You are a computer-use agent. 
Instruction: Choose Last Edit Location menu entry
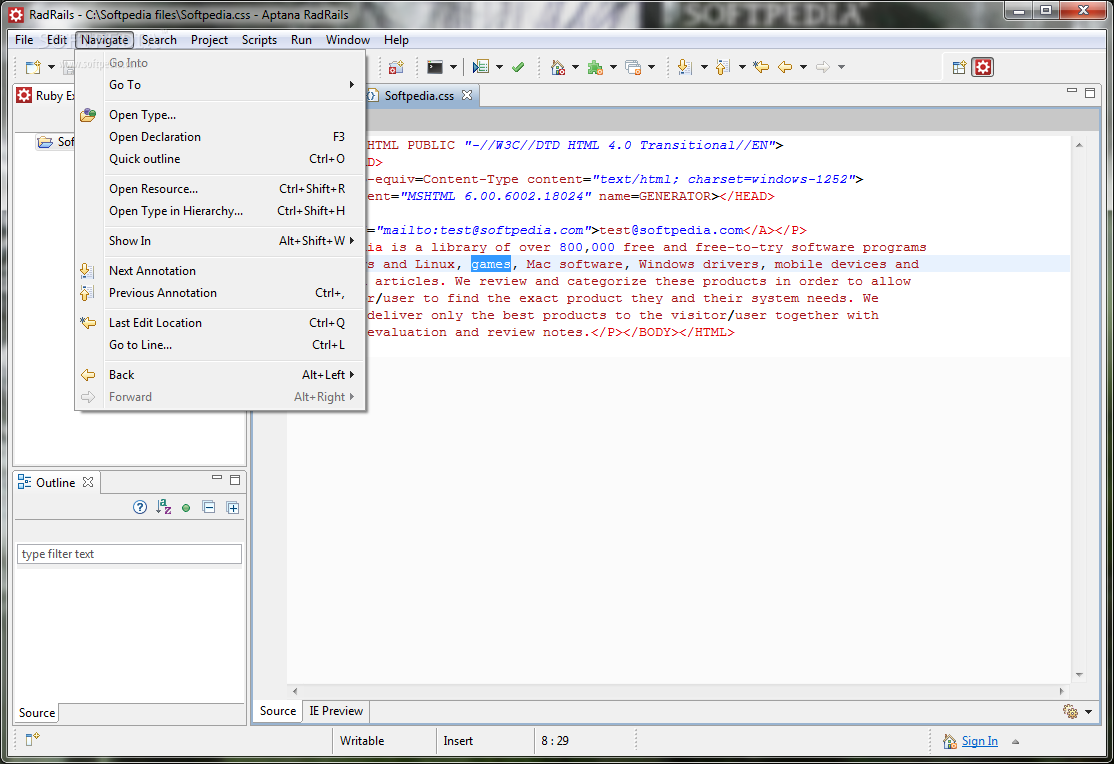(220, 323)
